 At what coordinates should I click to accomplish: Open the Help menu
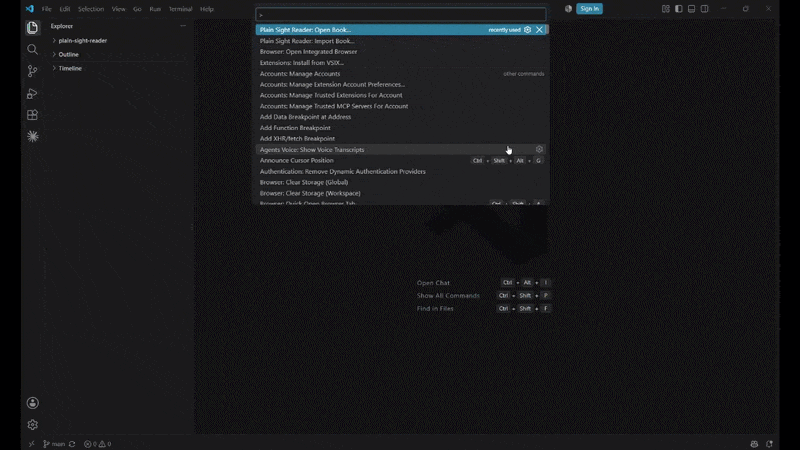(x=207, y=9)
